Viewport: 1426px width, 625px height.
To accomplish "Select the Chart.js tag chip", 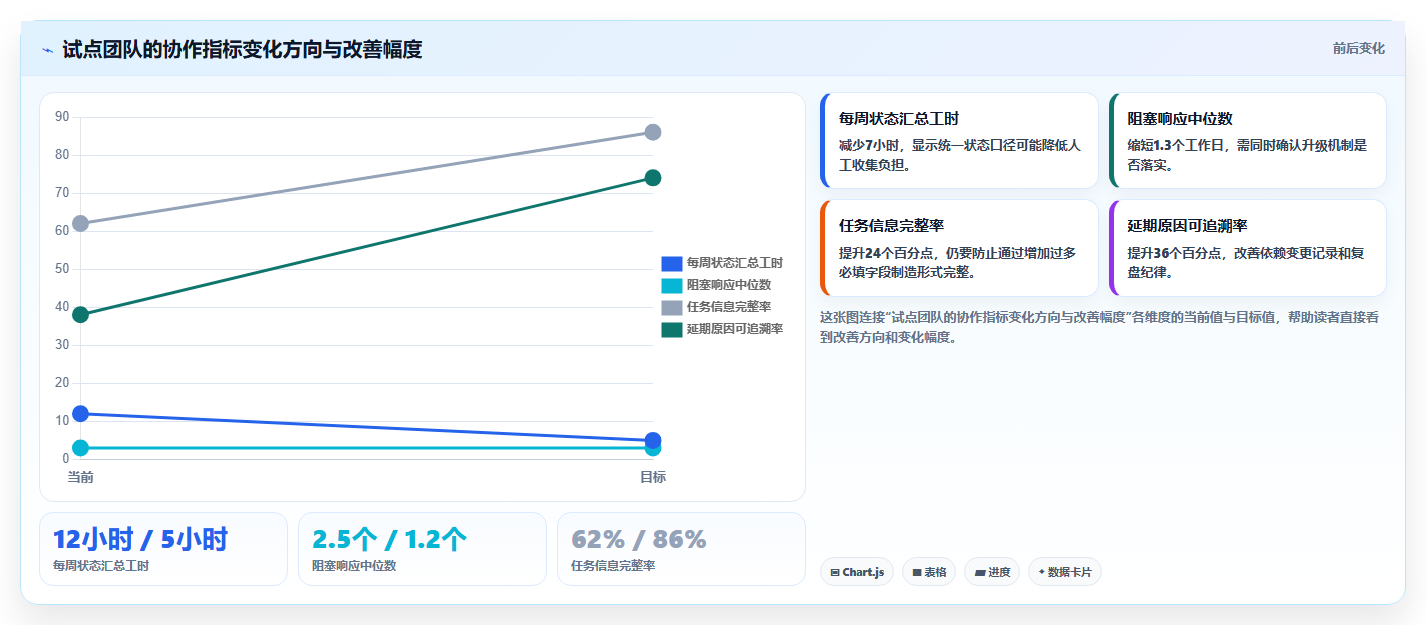I will pos(857,572).
